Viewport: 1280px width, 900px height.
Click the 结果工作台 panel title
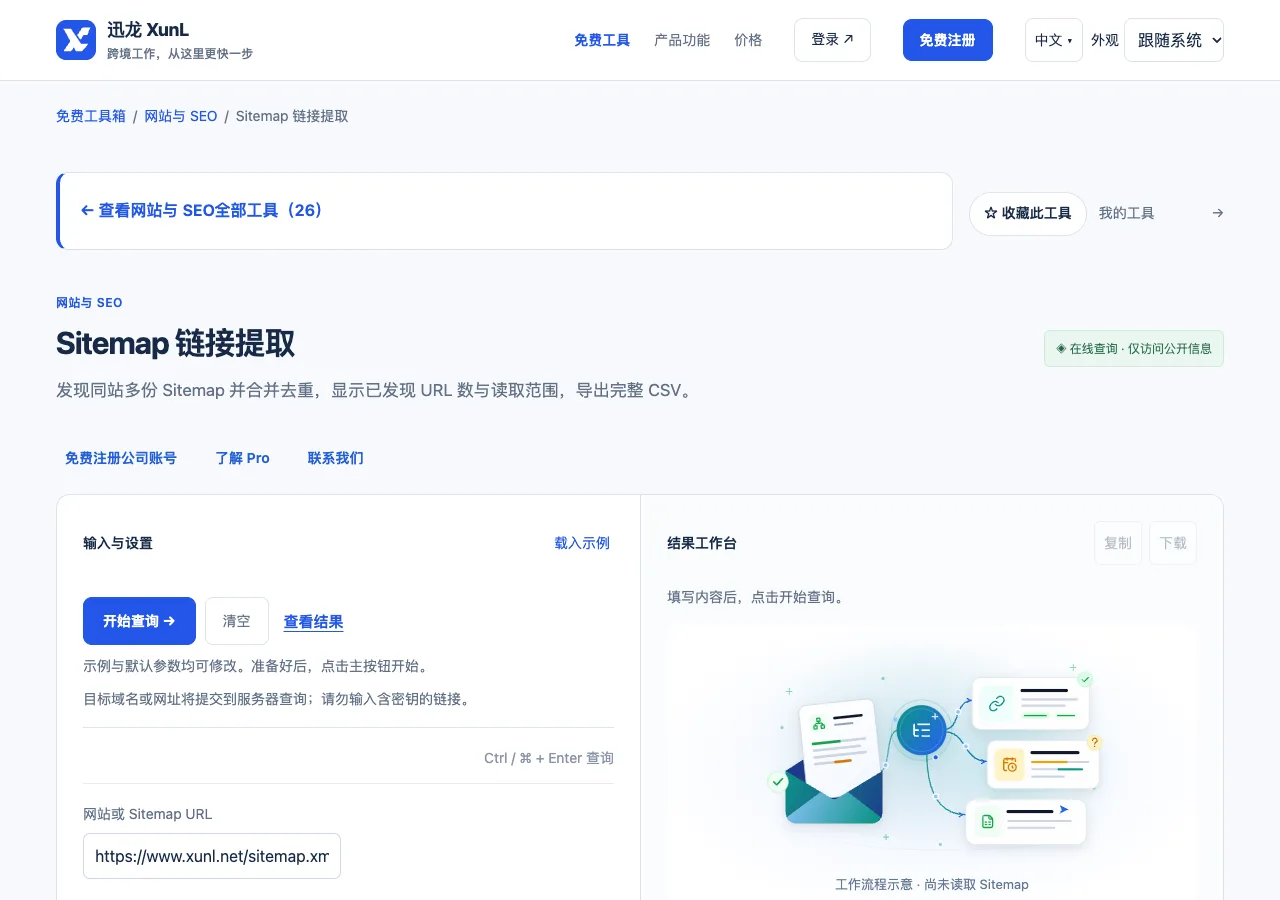click(702, 543)
